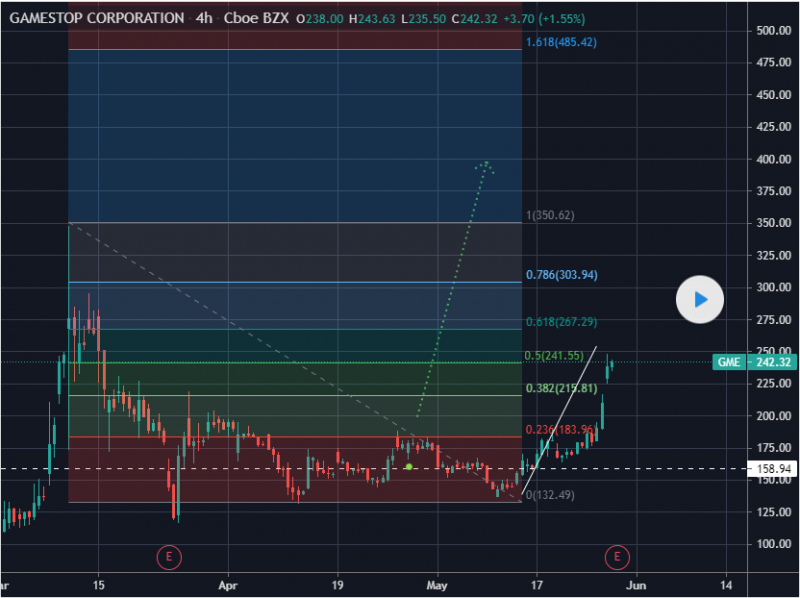This screenshot has height=598, width=800.
Task: Open the earnings E marker before Apr
Action: click(170, 555)
